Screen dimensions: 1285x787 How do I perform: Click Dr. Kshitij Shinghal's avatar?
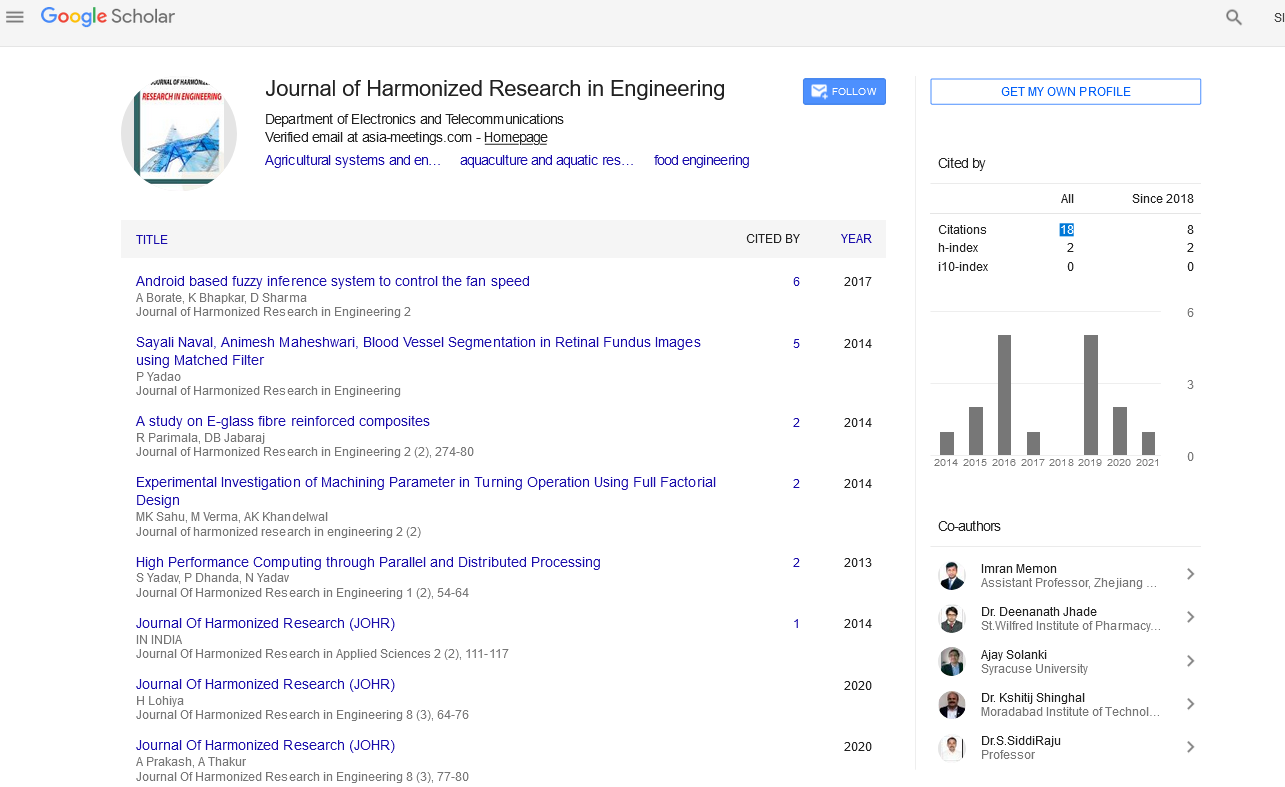[952, 705]
